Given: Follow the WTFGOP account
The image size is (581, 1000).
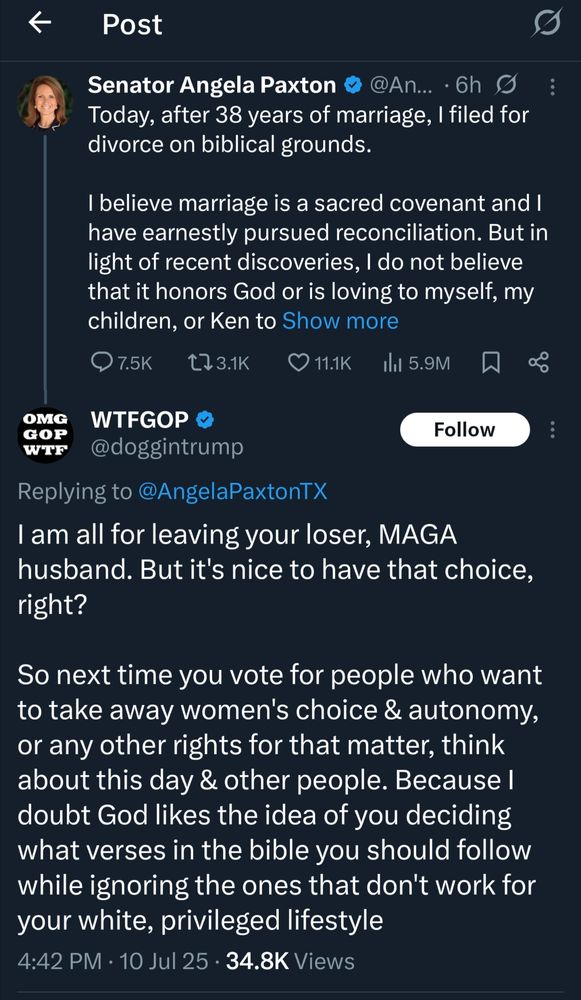Looking at the screenshot, I should pos(464,429).
